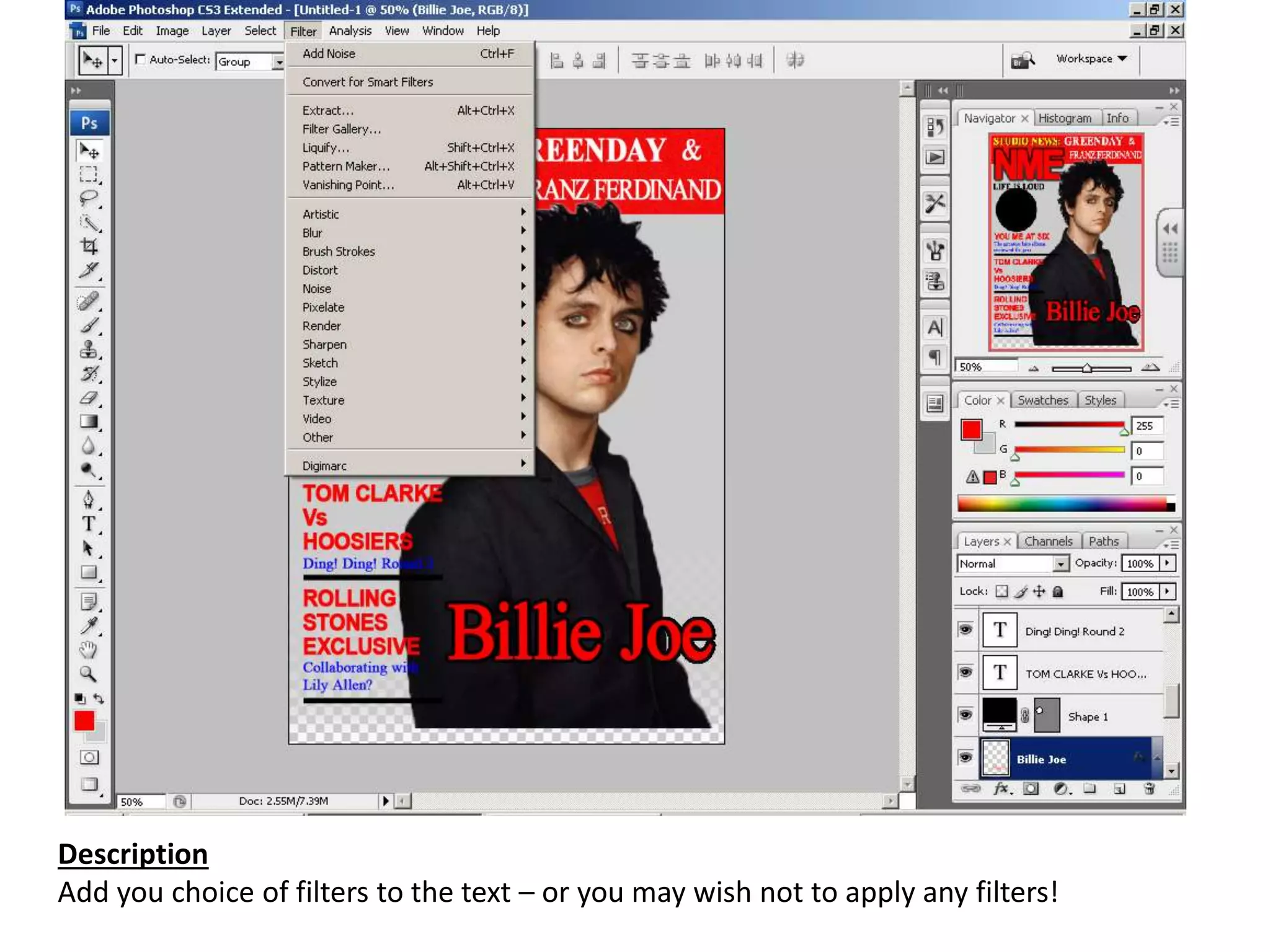Select the Rectangle shape tool
Screen dimensions: 1270x952
coord(89,573)
